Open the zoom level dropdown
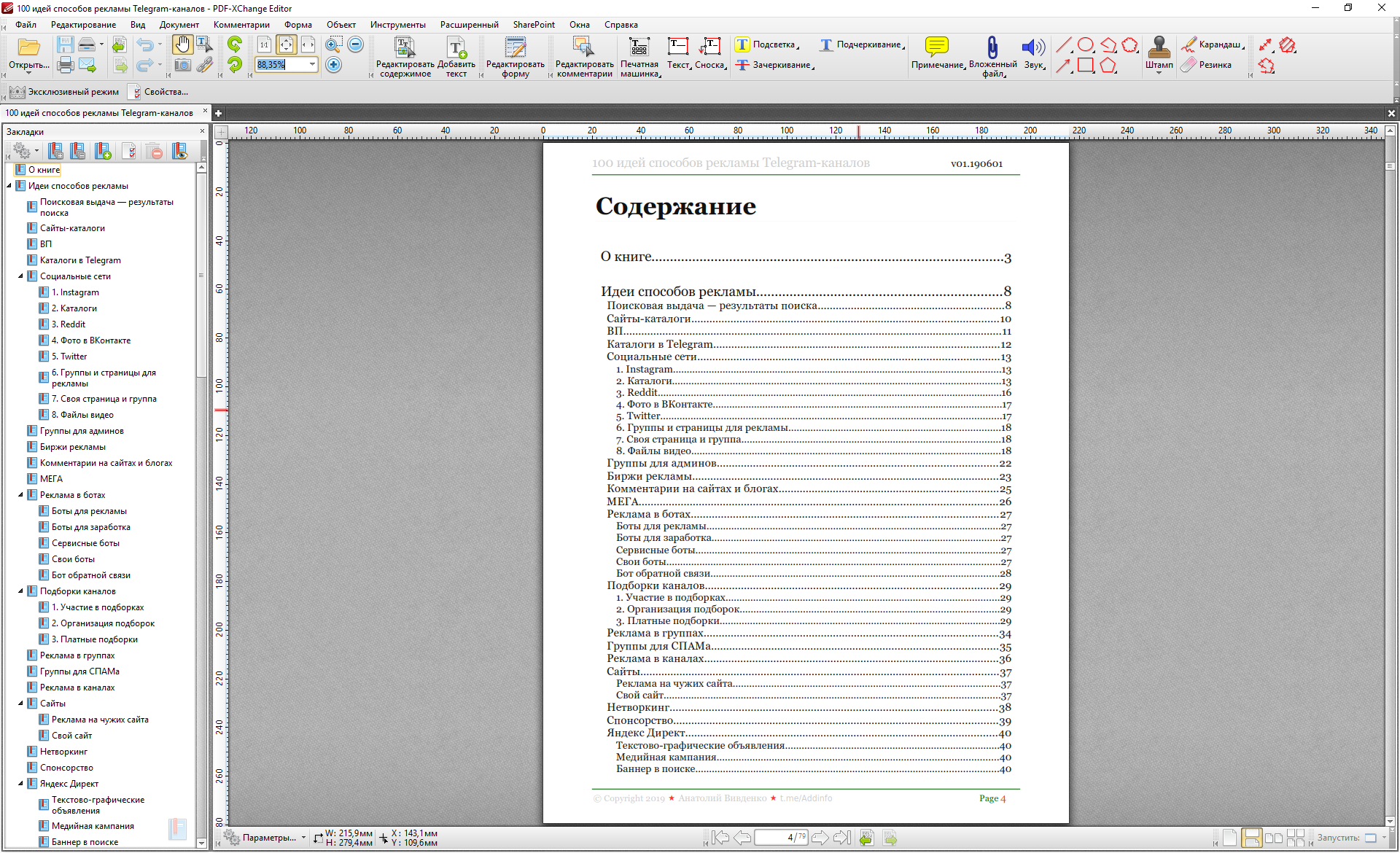 point(312,65)
